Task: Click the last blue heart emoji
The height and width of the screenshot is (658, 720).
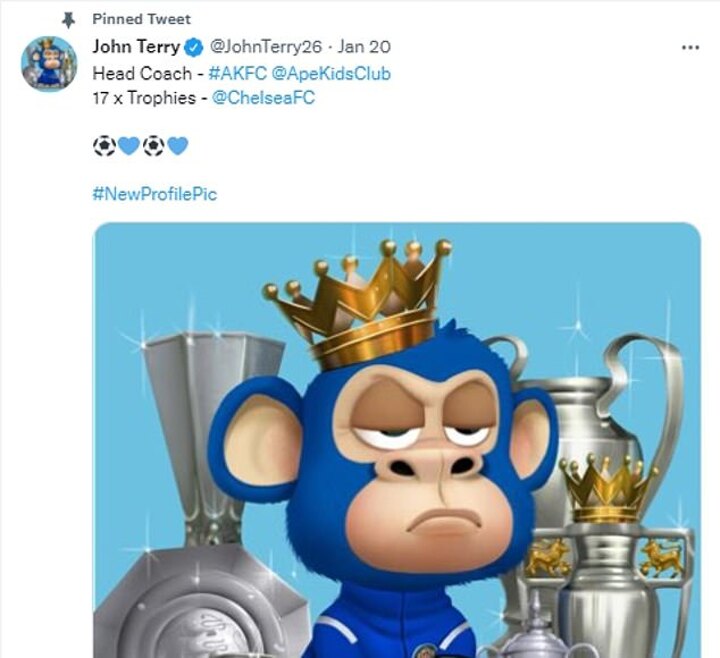Action: [x=178, y=146]
